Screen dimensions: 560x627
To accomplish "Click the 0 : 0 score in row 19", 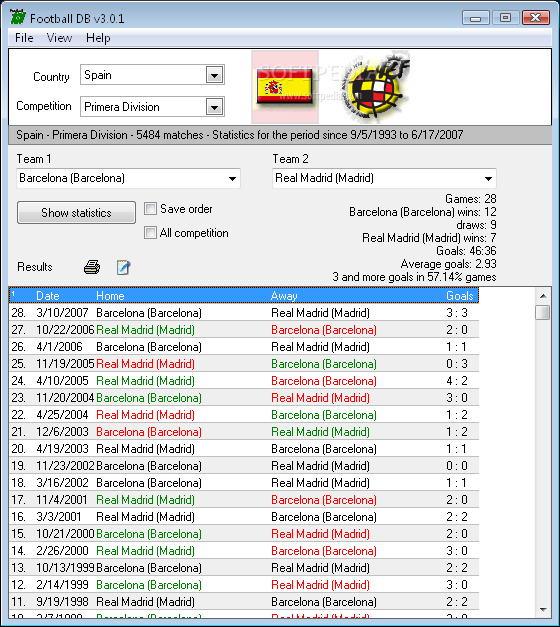I will 457,466.
